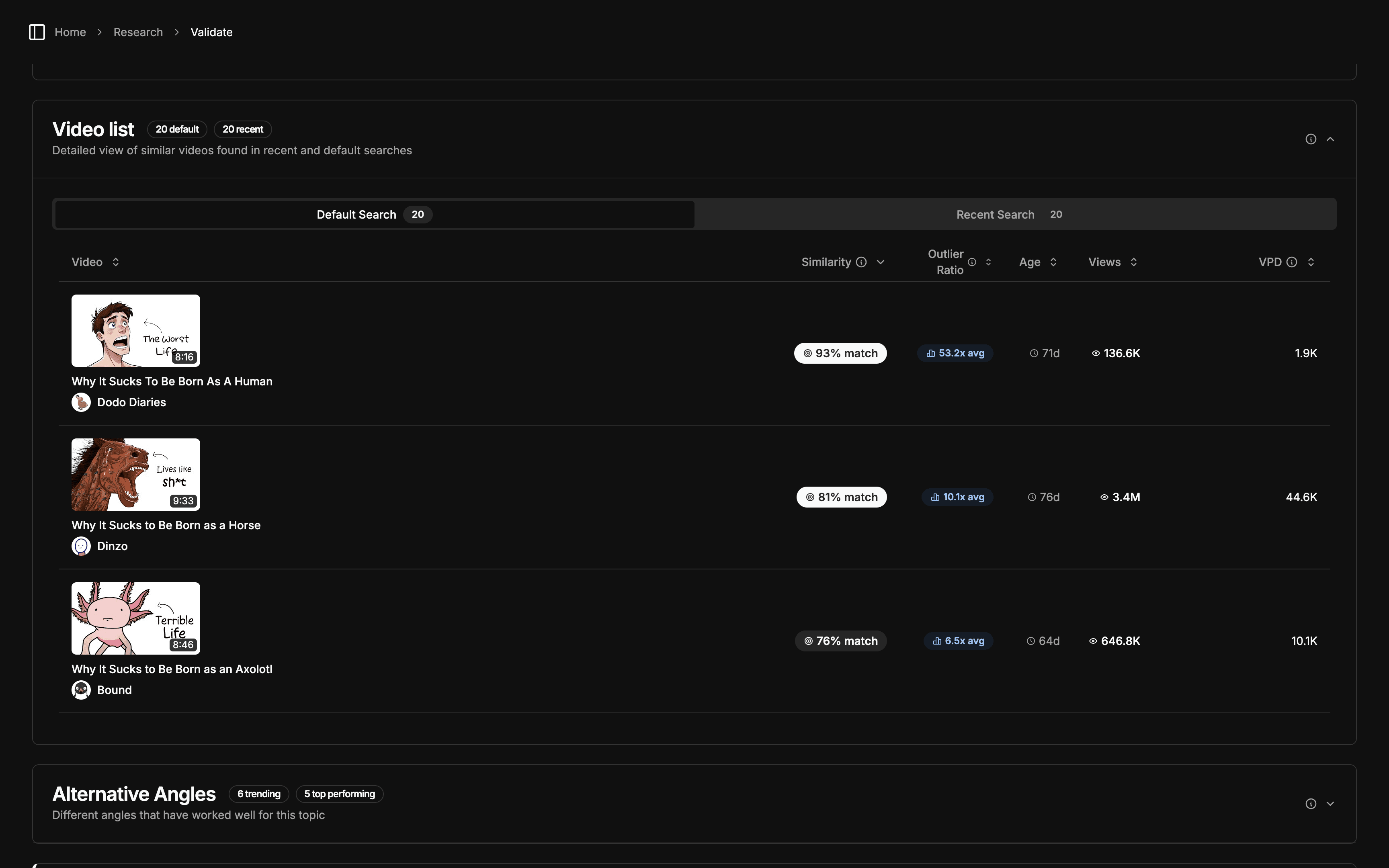1389x868 pixels.
Task: Open Similarity sort chevron
Action: (x=881, y=262)
